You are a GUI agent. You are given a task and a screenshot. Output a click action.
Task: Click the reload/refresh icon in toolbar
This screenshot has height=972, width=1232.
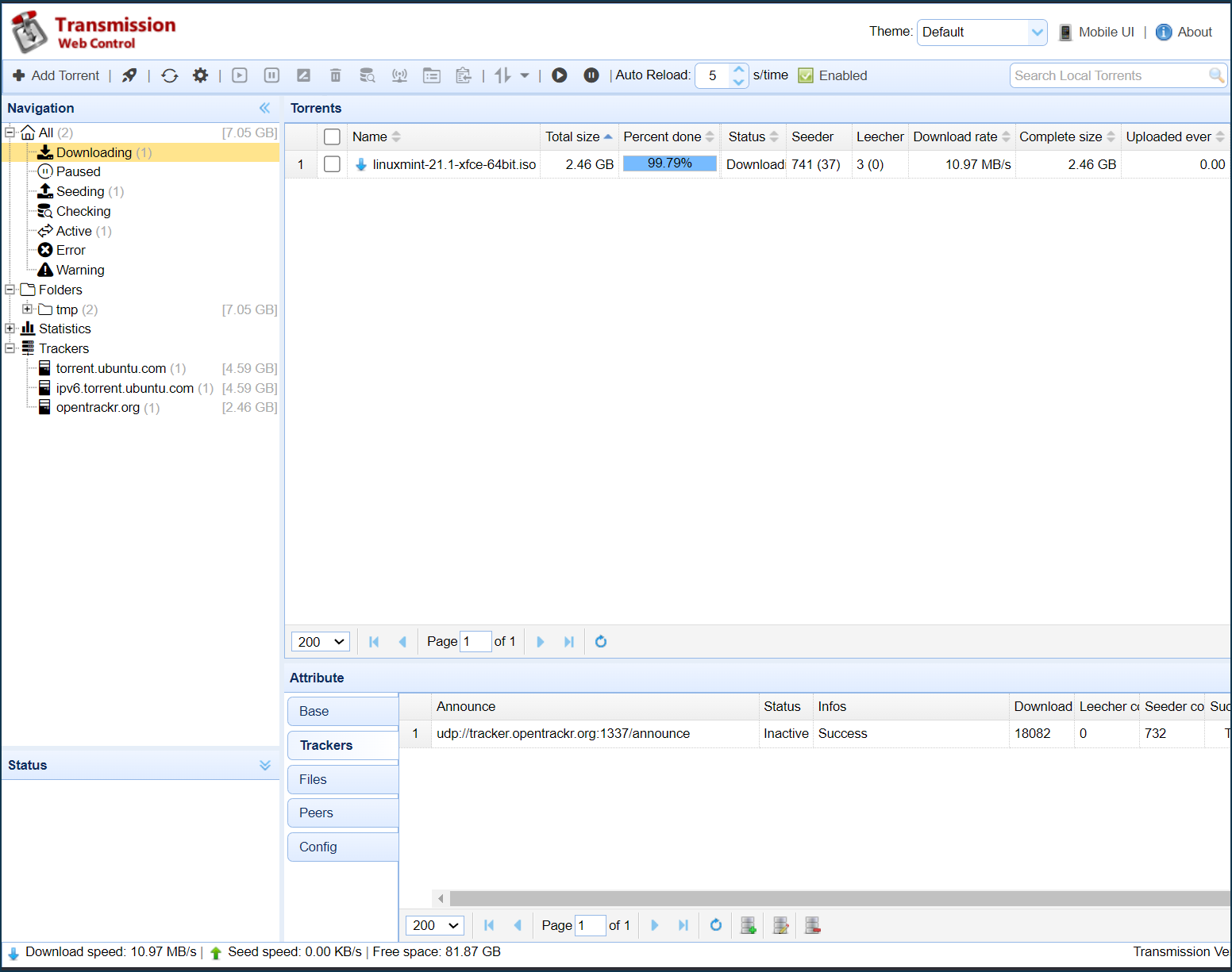click(170, 75)
